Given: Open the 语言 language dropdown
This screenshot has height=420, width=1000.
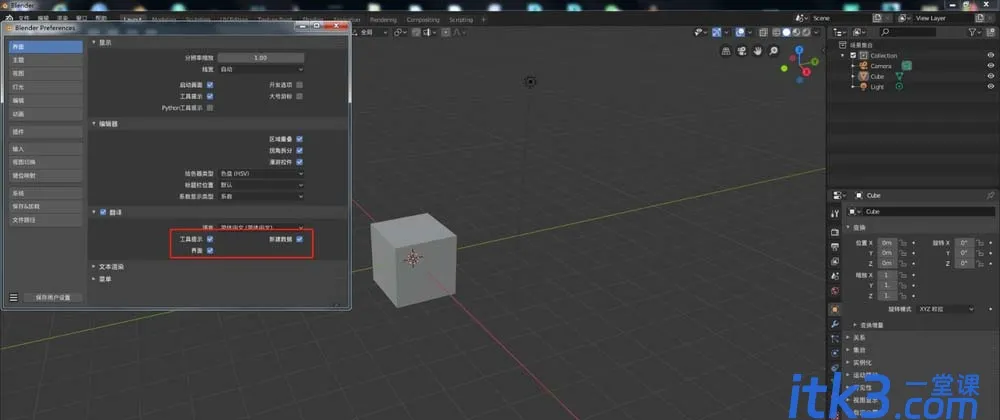Looking at the screenshot, I should 261,227.
